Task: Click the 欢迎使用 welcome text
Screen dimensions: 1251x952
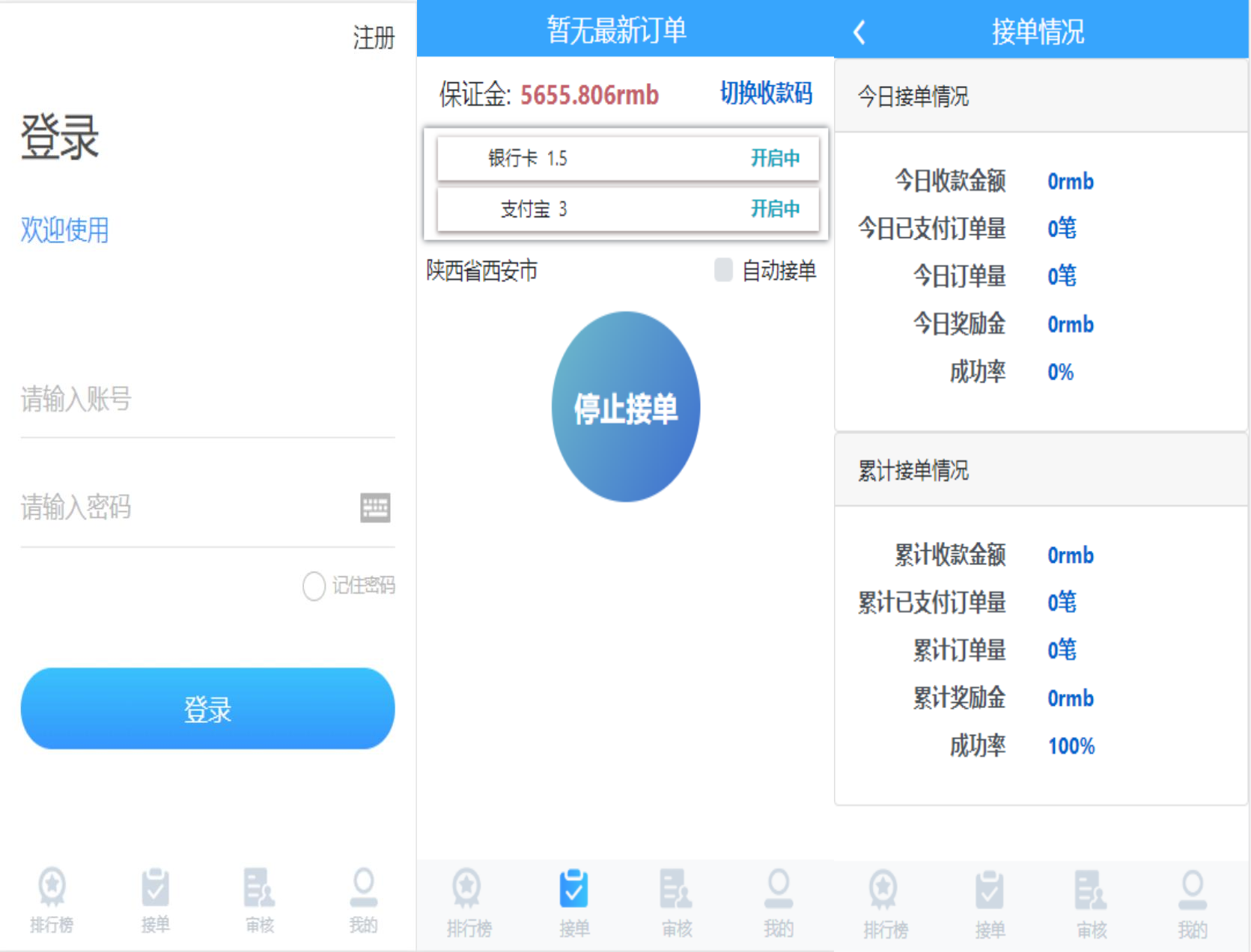Action: [x=64, y=230]
